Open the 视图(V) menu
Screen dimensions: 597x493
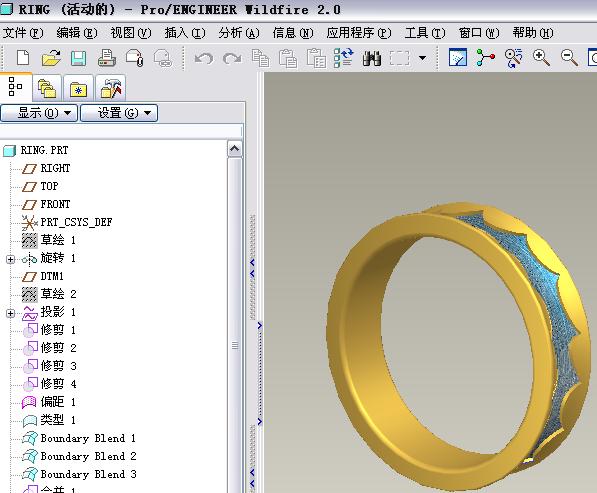coord(131,33)
